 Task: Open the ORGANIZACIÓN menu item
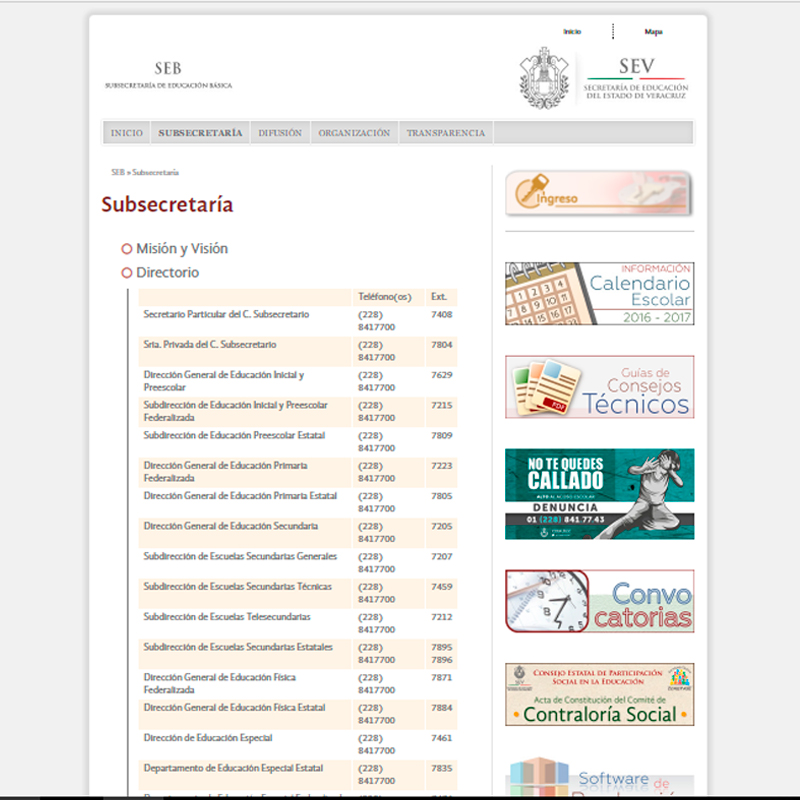coord(354,133)
